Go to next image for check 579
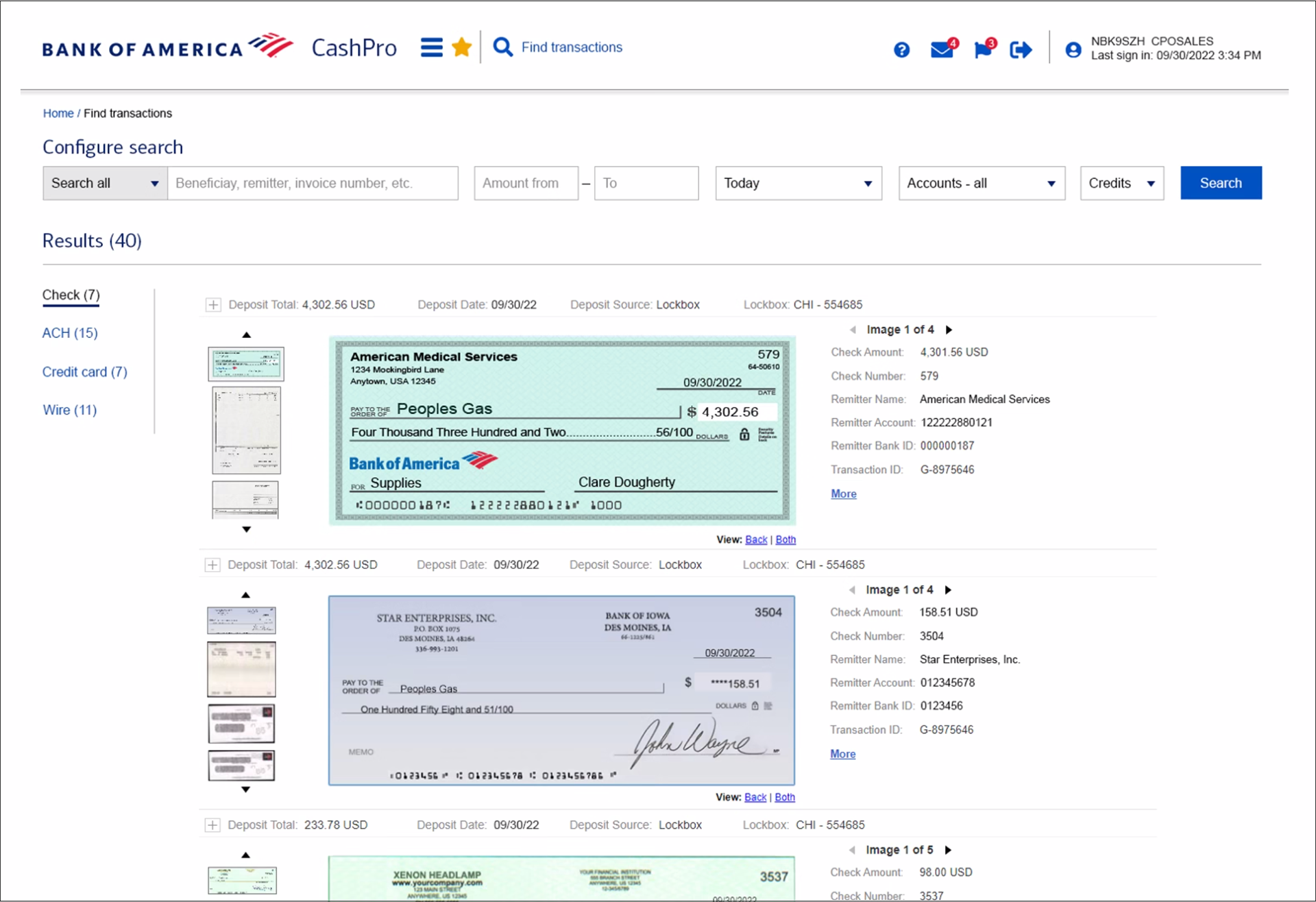Viewport: 1316px width, 902px height. [x=949, y=330]
